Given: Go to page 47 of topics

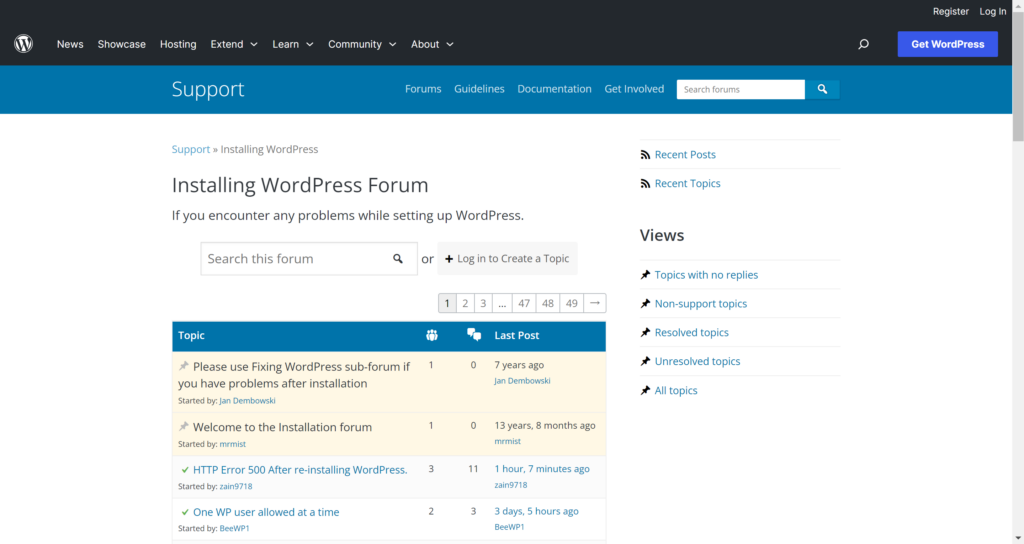Looking at the screenshot, I should [x=524, y=303].
